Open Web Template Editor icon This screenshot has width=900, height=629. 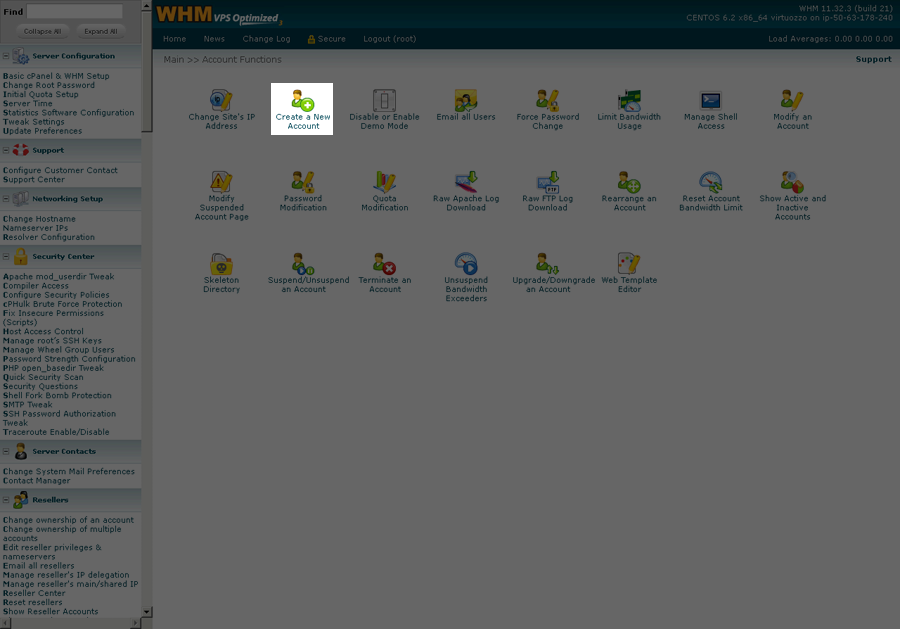(x=629, y=263)
